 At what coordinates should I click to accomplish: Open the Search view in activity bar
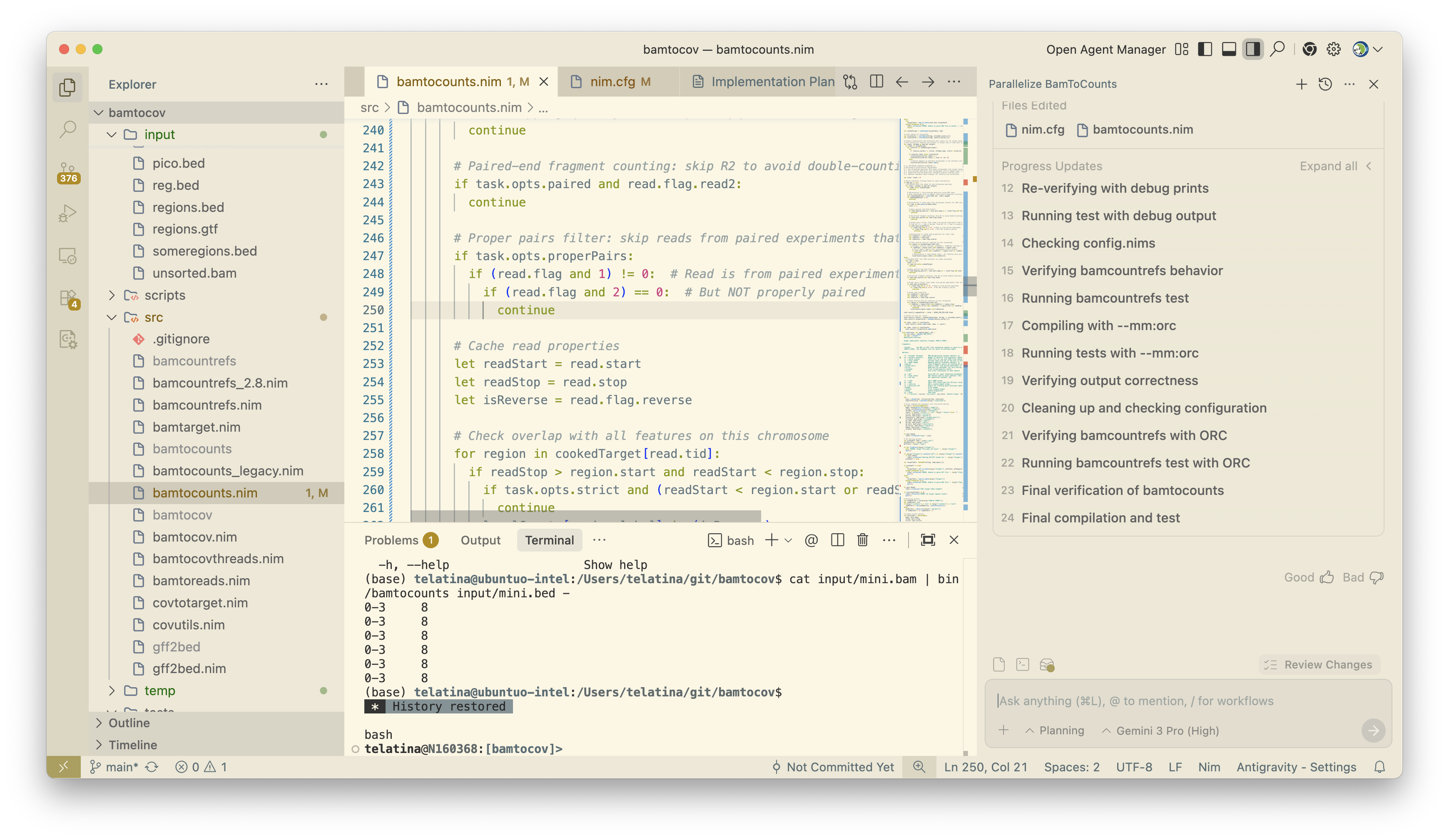(x=68, y=129)
